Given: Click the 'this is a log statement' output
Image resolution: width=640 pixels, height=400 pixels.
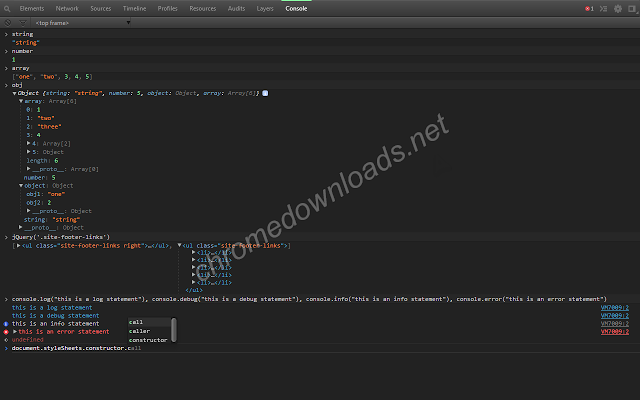Looking at the screenshot, I should (x=52, y=308).
